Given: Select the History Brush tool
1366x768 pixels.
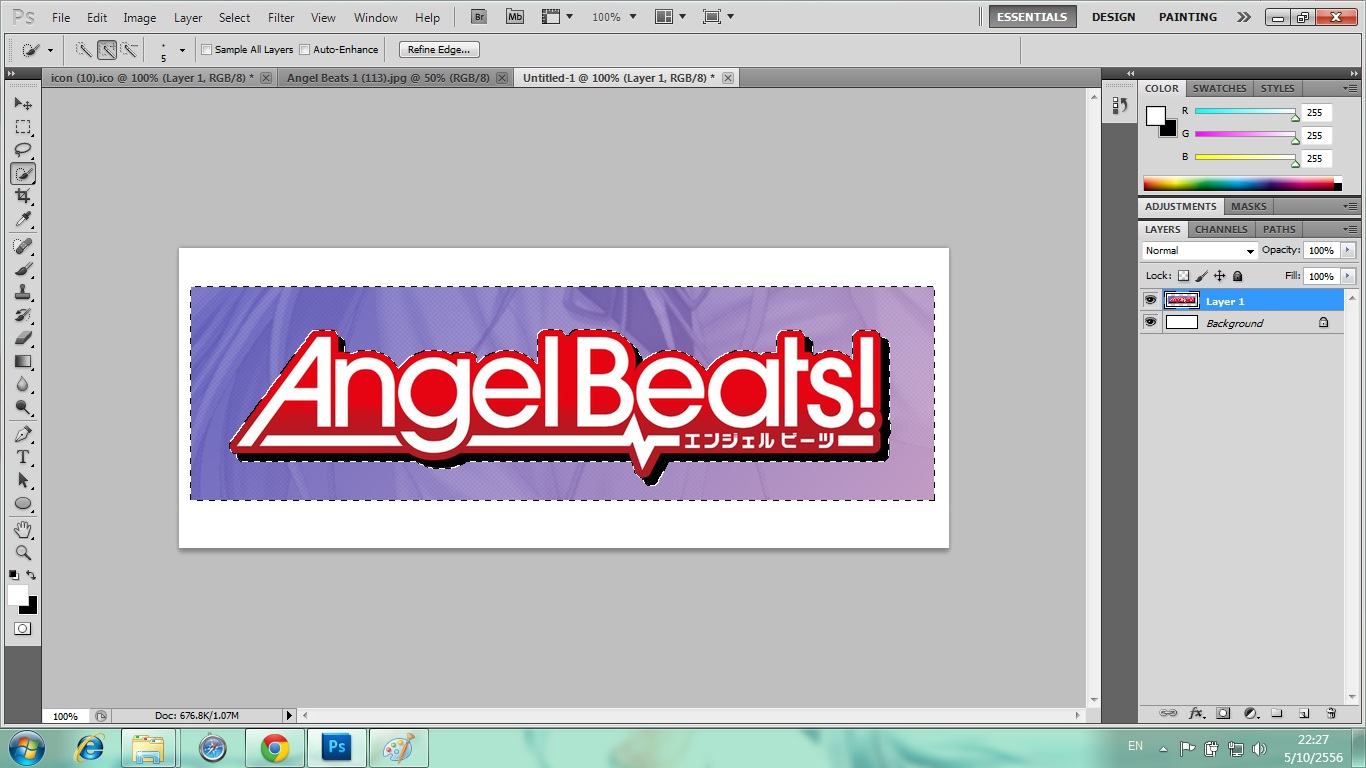Looking at the screenshot, I should 23,315.
